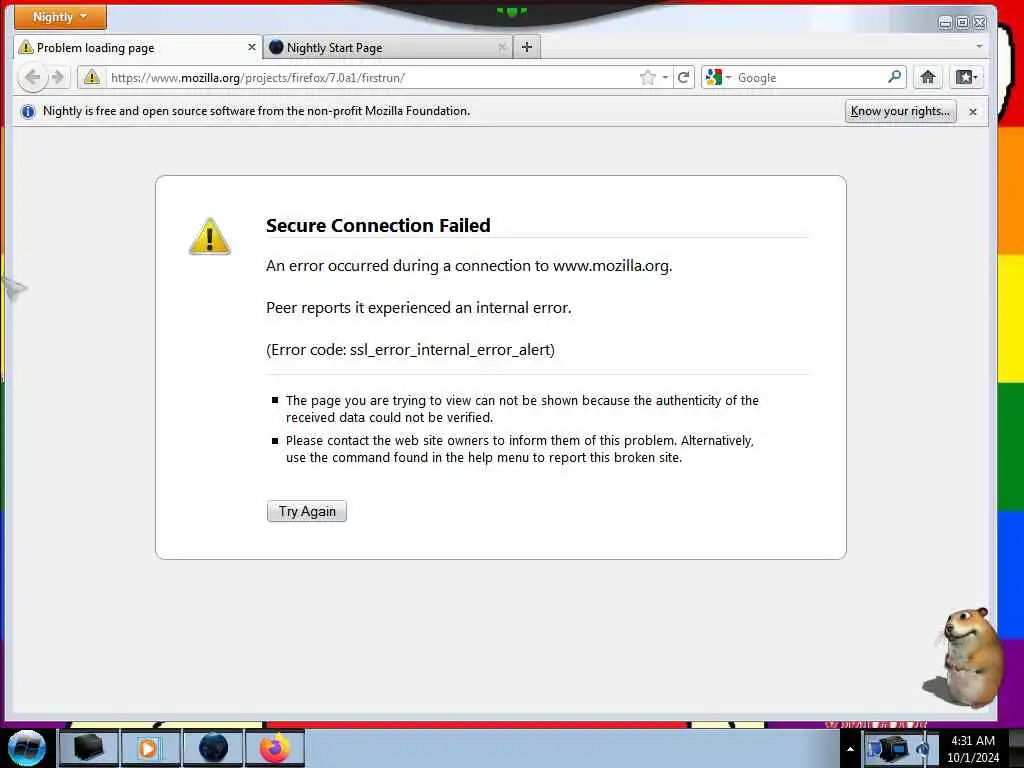Go back with the back arrow
The width and height of the screenshot is (1024, 768).
(x=32, y=78)
